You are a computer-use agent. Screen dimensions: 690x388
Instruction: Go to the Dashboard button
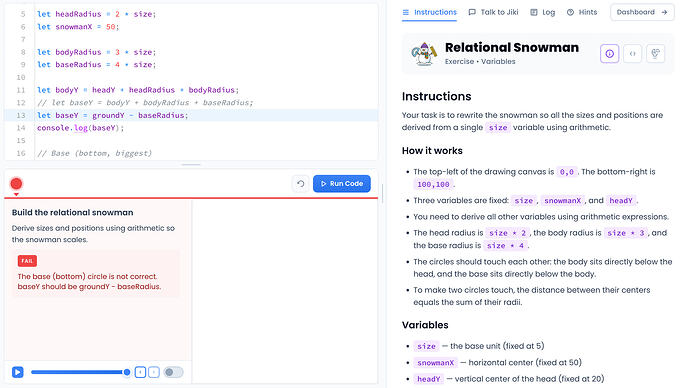pyautogui.click(x=642, y=12)
